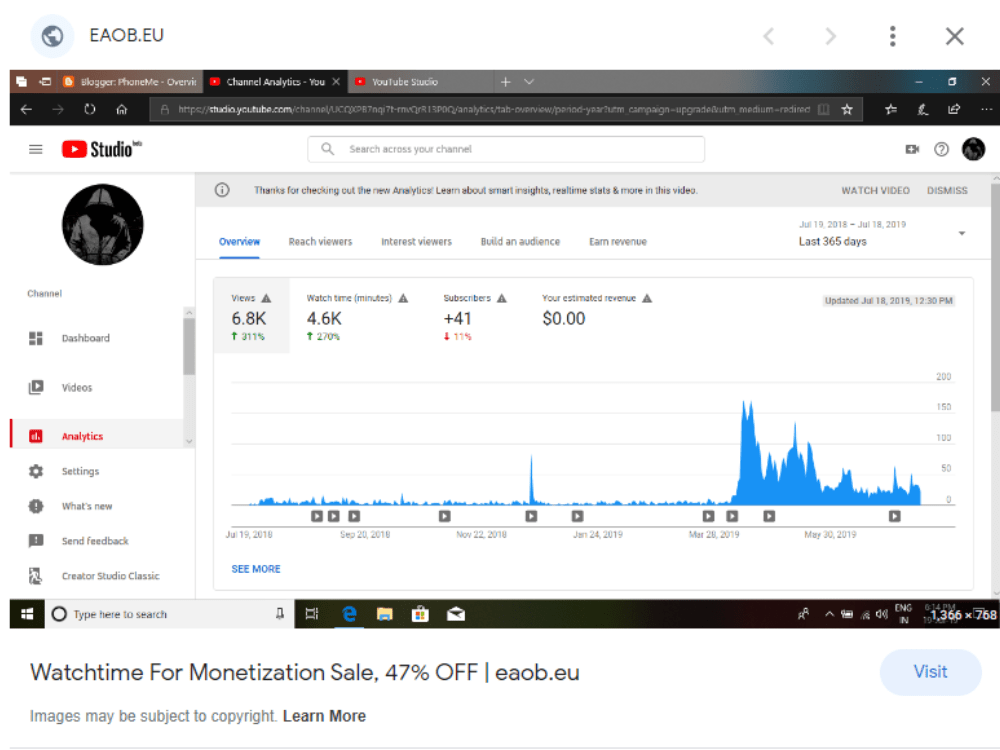Viewport: 1000px width, 750px height.
Task: Click warning triangle beside estimated revenue
Action: click(x=647, y=298)
